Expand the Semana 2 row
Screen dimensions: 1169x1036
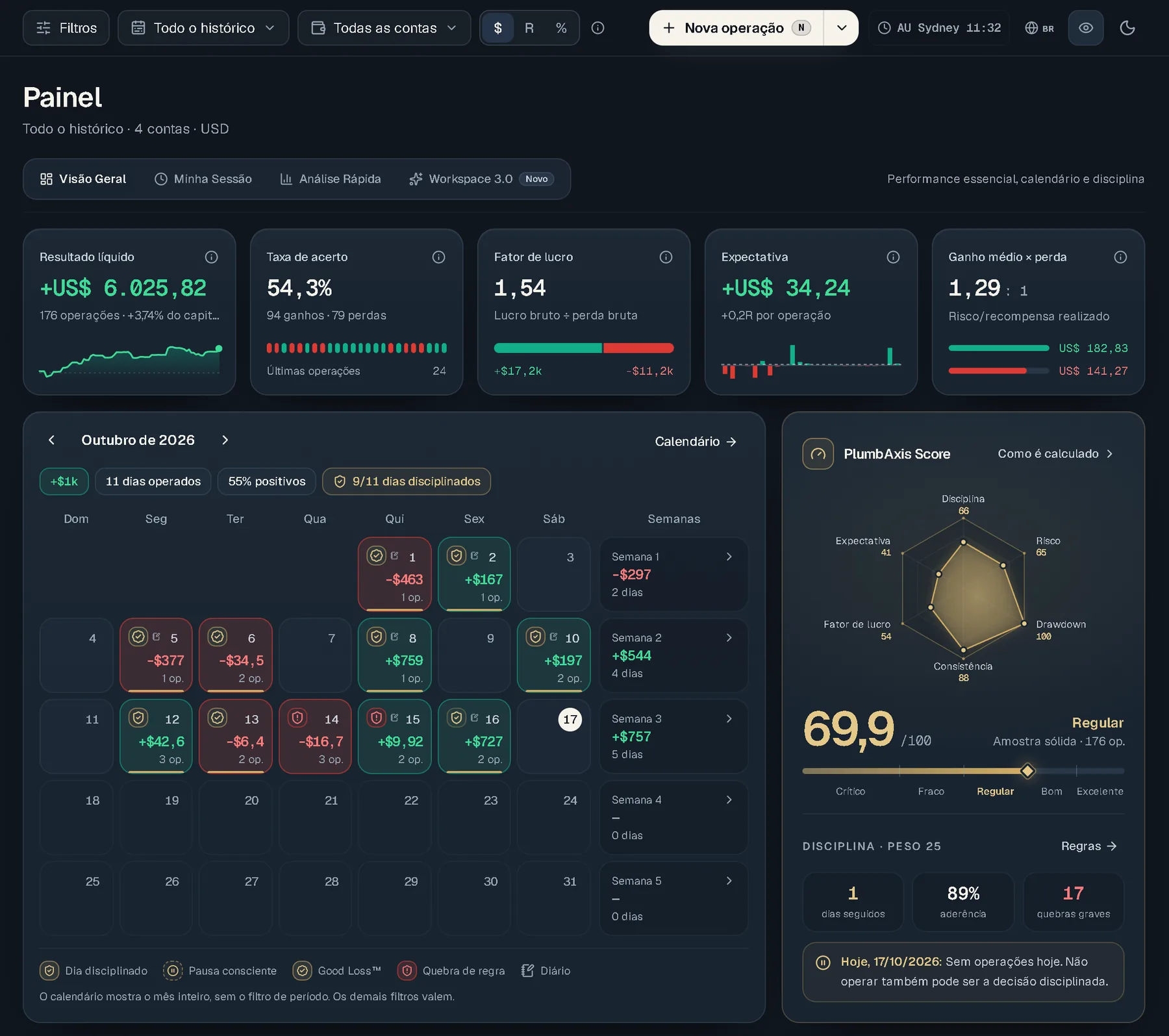[673, 655]
